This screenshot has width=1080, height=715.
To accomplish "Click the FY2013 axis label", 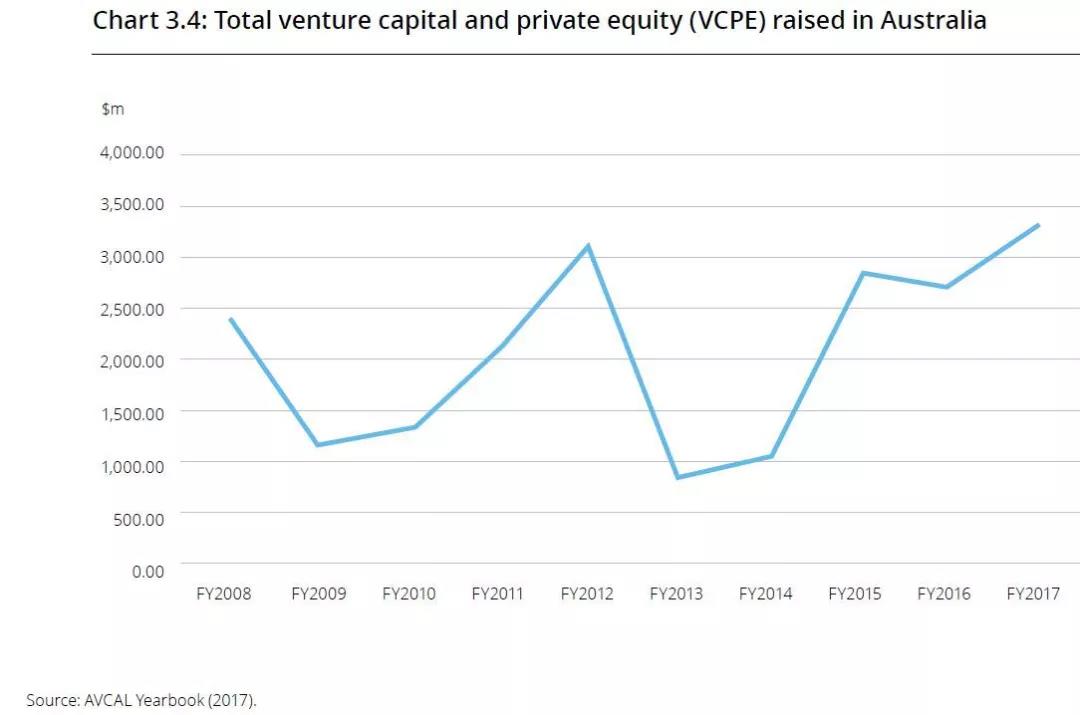I will [676, 594].
